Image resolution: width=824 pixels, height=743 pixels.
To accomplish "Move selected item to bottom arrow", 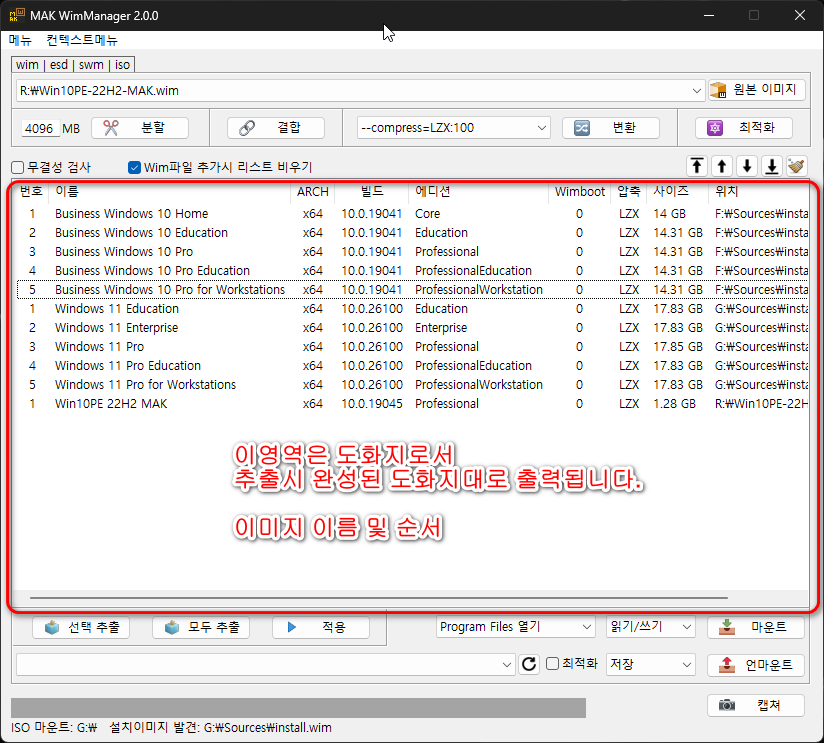I will [x=772, y=167].
